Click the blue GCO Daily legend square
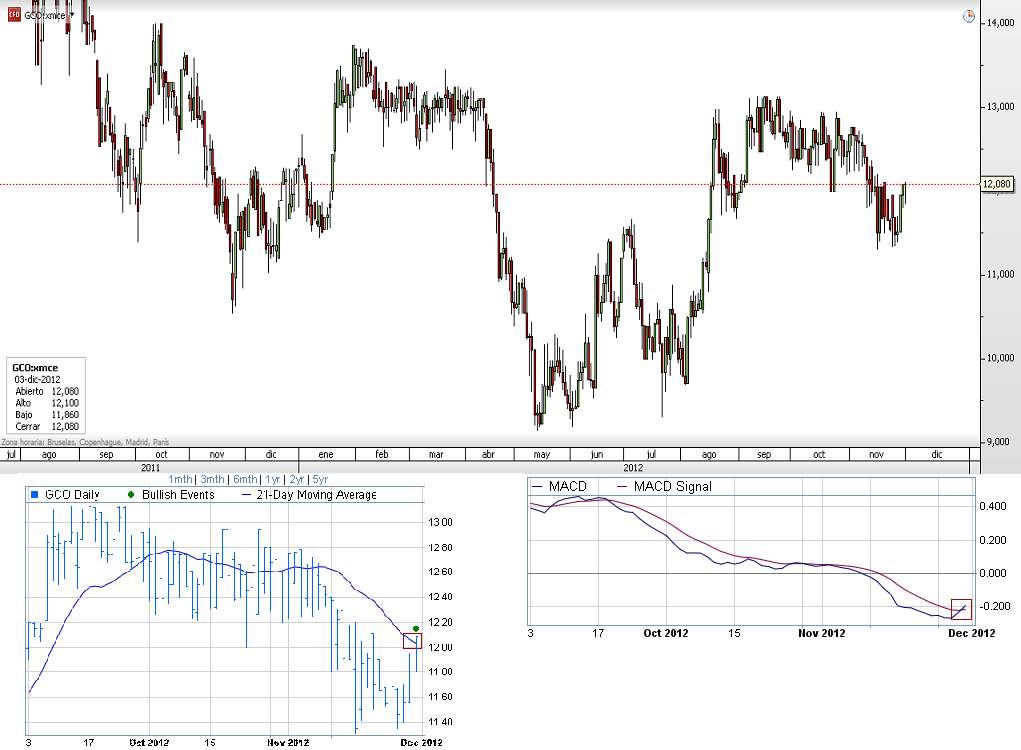Image resolution: width=1021 pixels, height=750 pixels. pos(35,495)
